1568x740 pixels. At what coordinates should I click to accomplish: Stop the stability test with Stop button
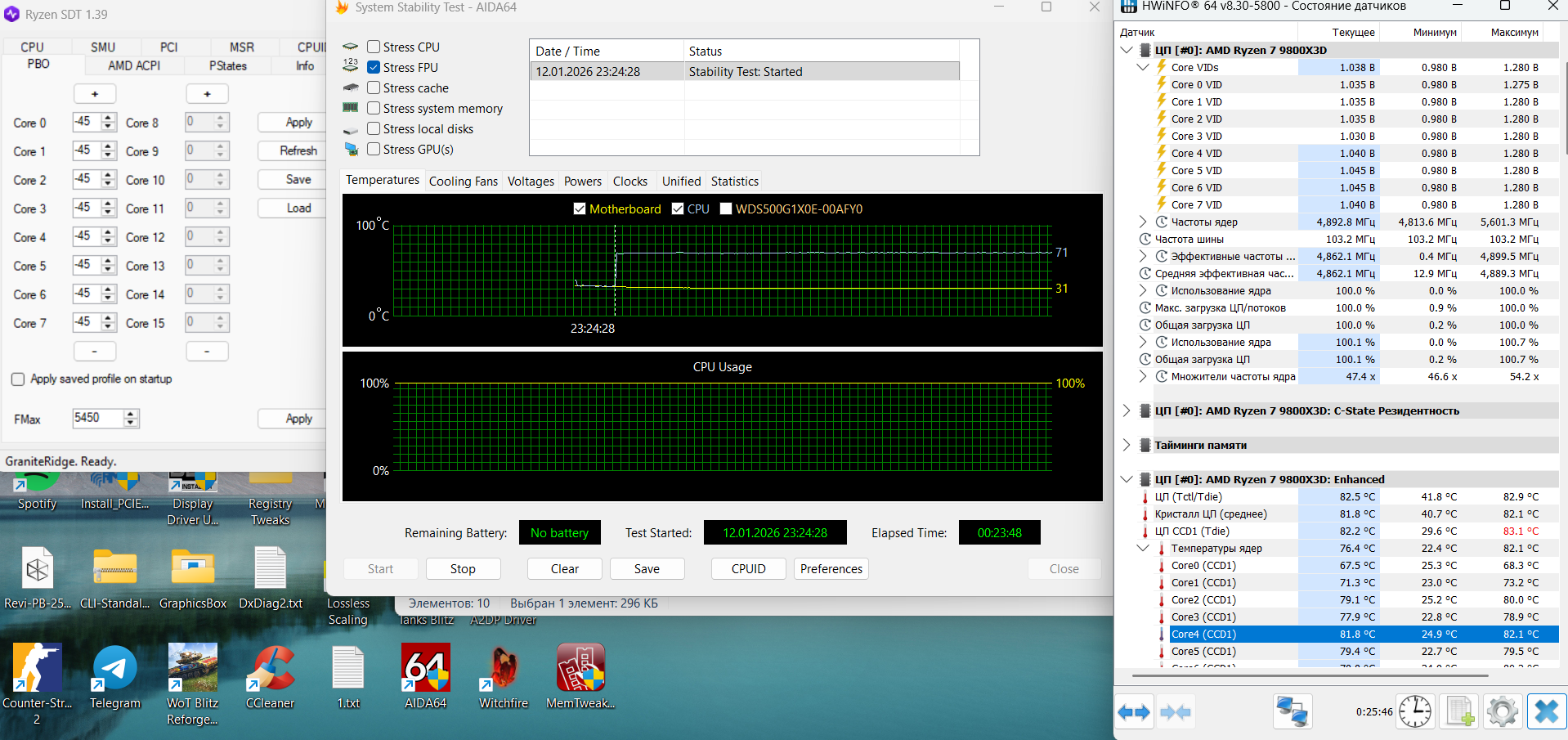(x=463, y=569)
